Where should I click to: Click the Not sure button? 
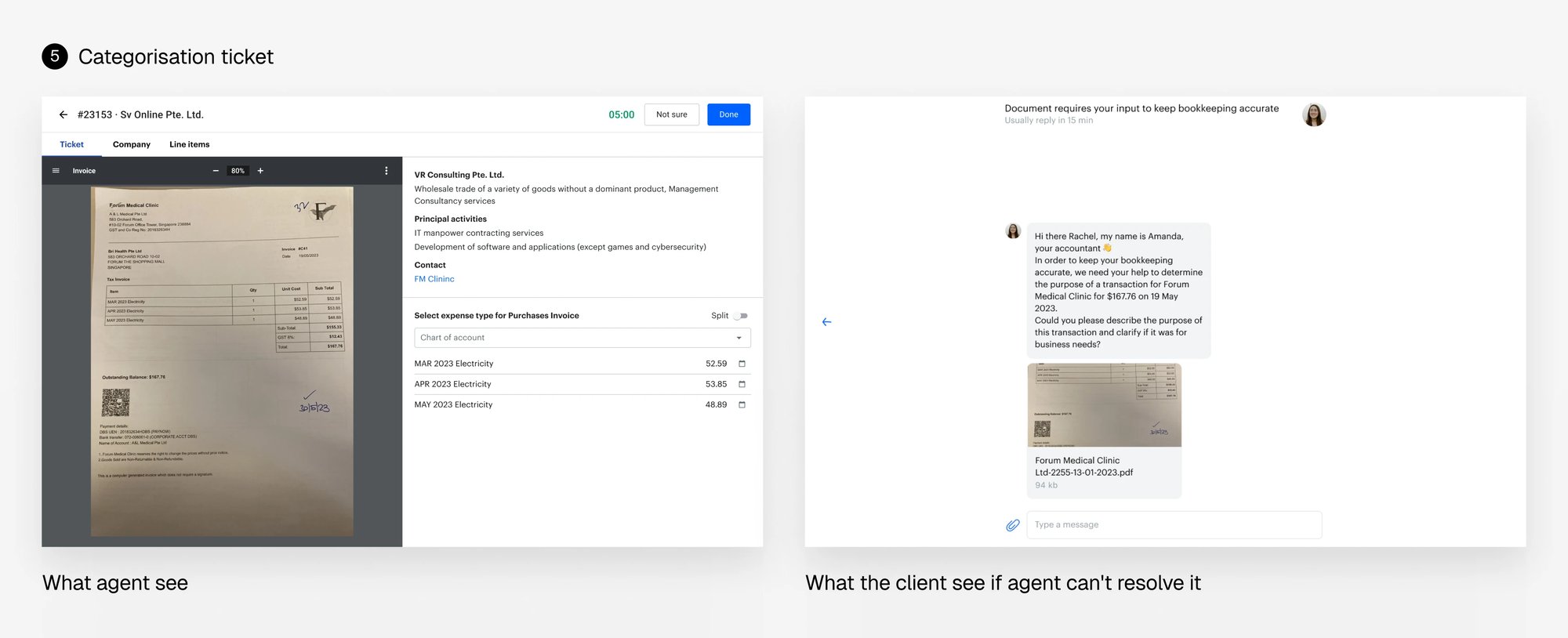click(672, 114)
